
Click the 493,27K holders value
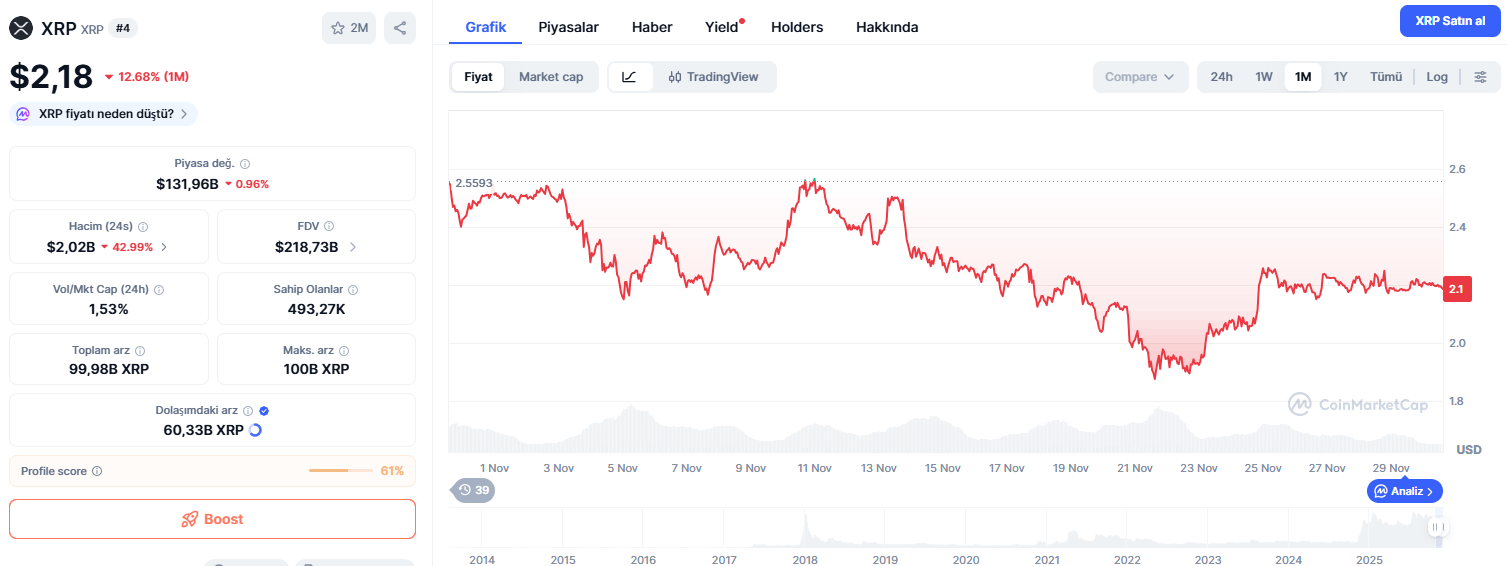(x=316, y=309)
